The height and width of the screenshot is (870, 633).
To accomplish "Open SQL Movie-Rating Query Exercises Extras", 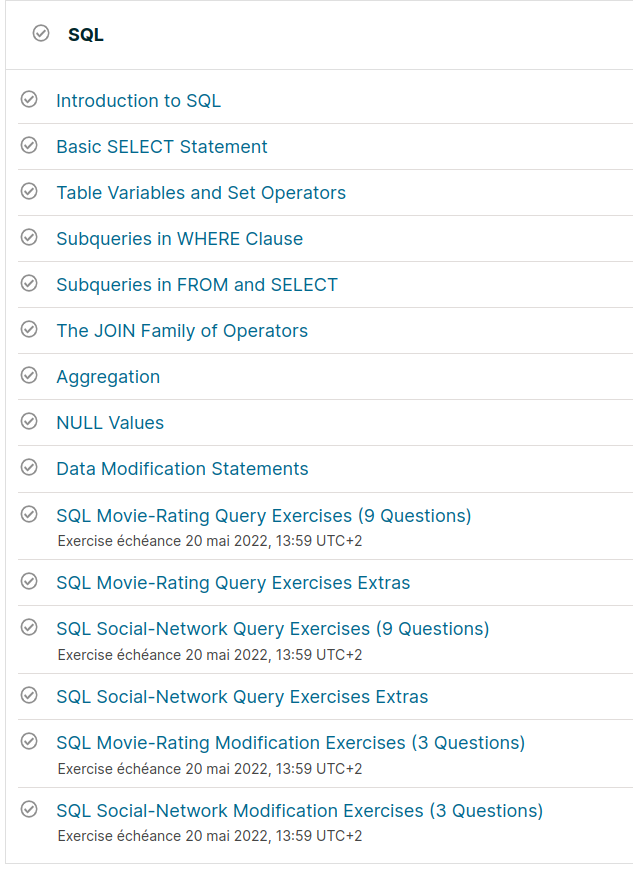I will click(x=233, y=583).
